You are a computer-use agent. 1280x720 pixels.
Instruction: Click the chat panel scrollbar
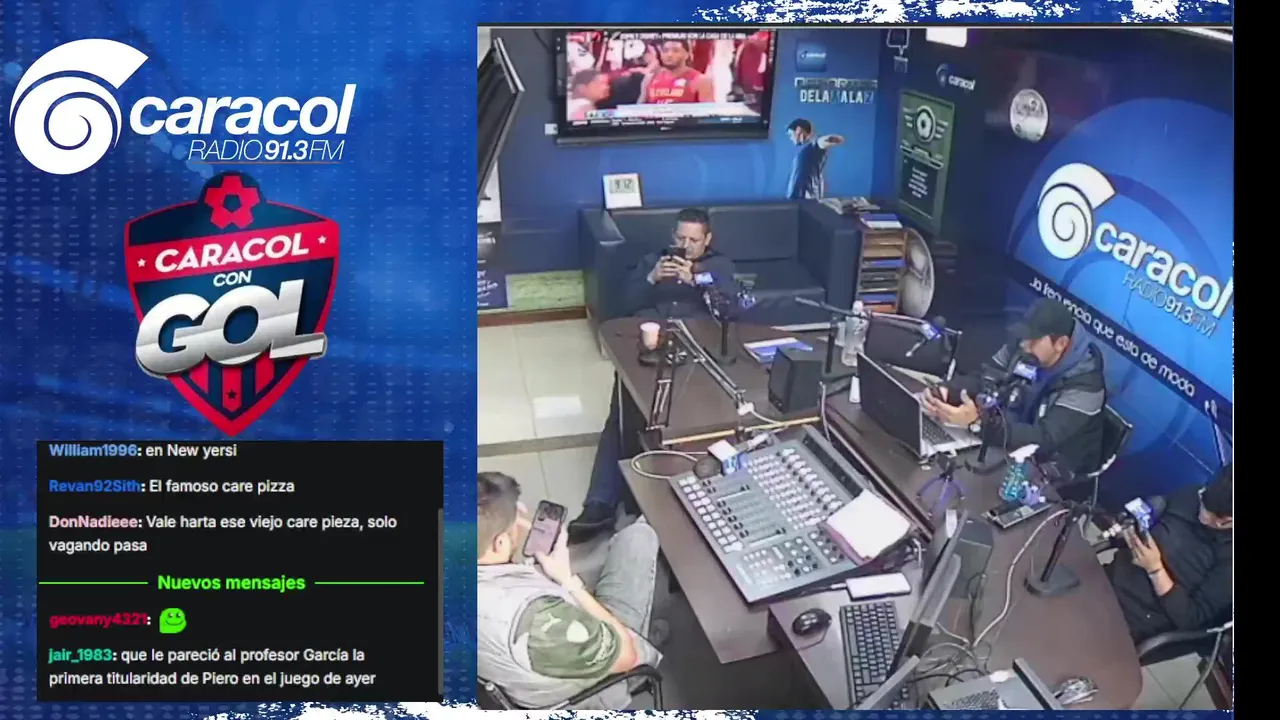pyautogui.click(x=439, y=600)
